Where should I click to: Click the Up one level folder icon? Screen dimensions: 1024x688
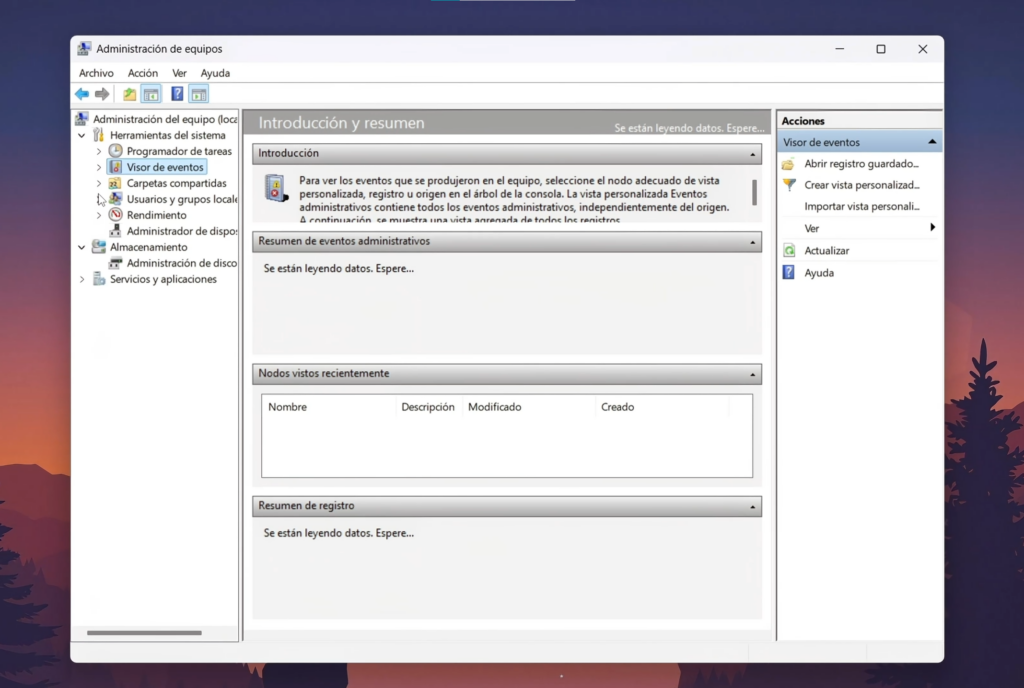tap(129, 94)
